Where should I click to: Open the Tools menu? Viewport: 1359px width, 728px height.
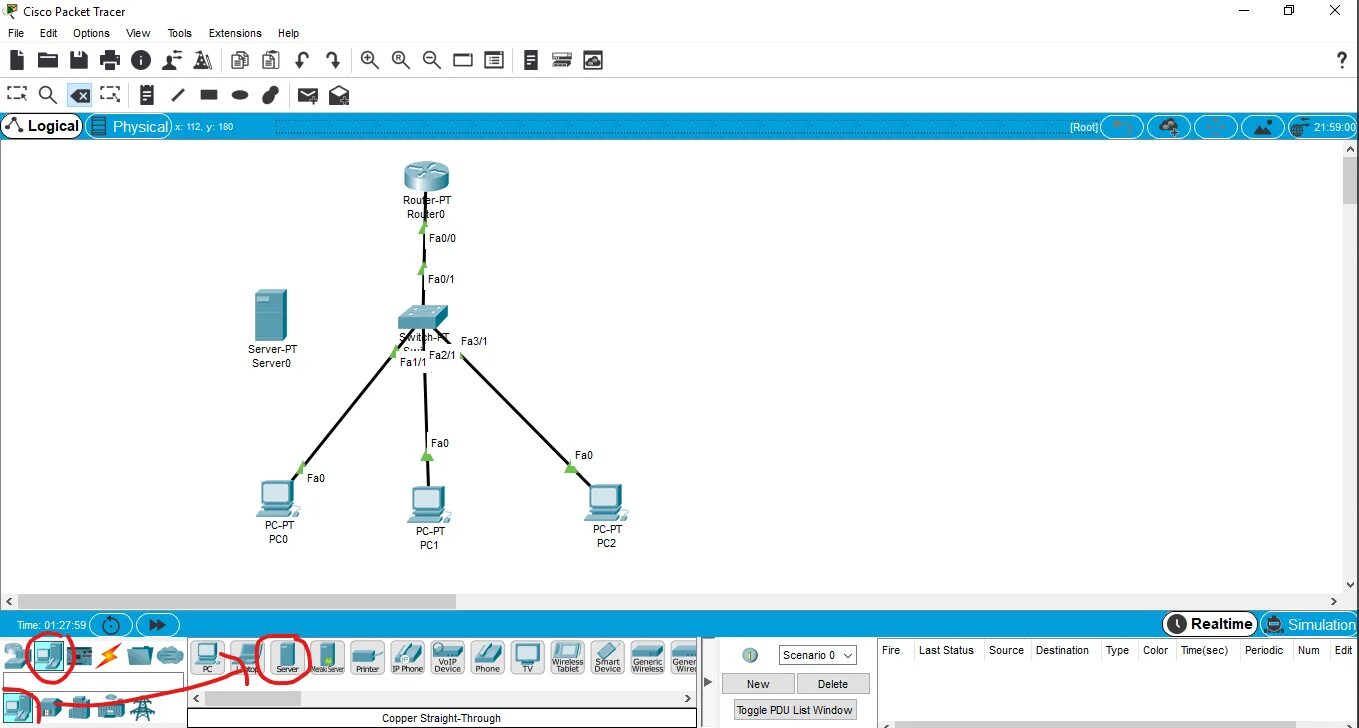pyautogui.click(x=179, y=33)
